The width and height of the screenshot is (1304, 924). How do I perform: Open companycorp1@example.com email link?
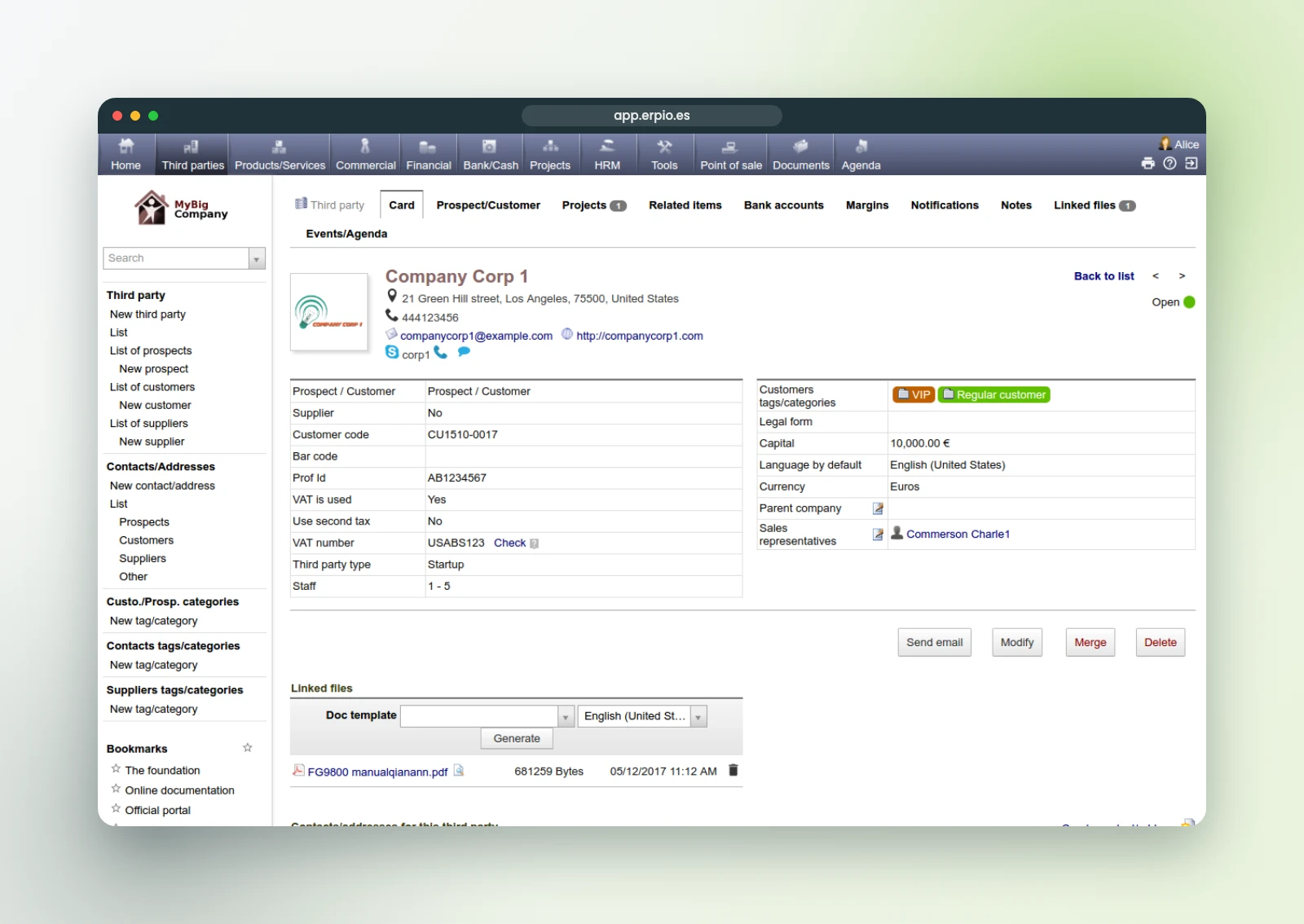pos(476,336)
